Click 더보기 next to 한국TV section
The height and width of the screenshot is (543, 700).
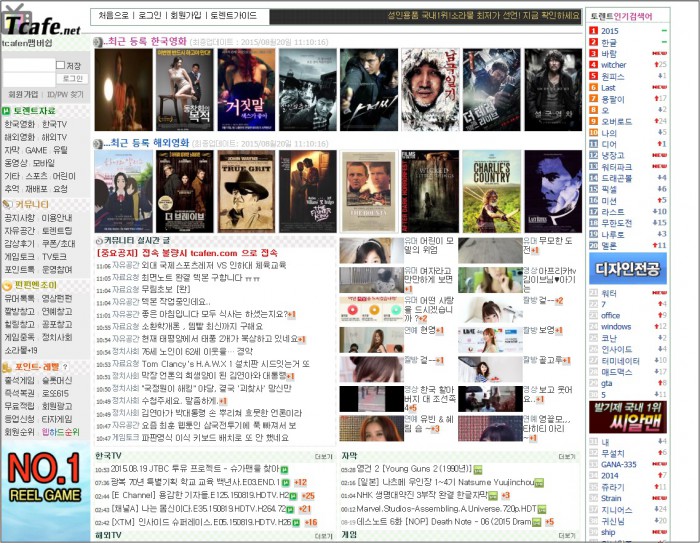pyautogui.click(x=324, y=456)
